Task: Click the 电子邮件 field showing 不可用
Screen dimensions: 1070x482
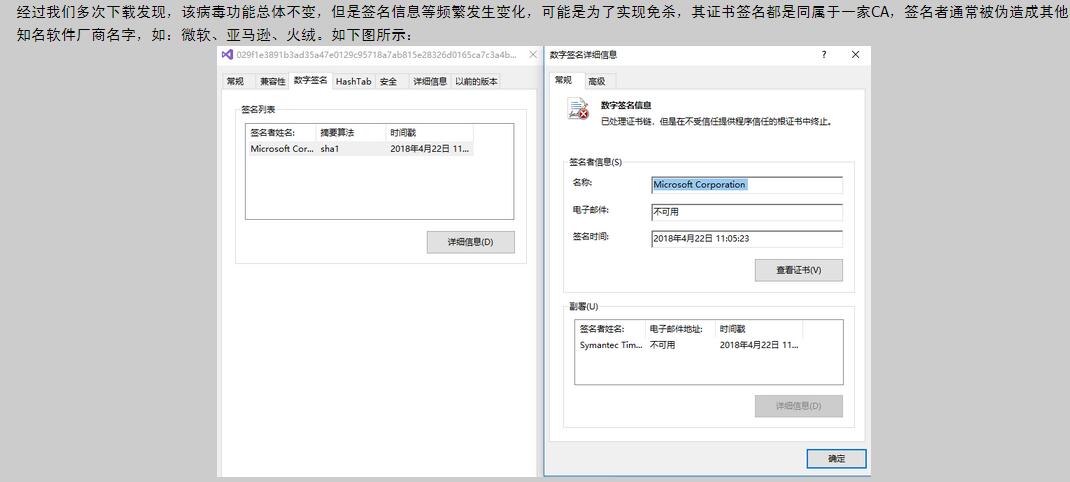Action: point(747,212)
